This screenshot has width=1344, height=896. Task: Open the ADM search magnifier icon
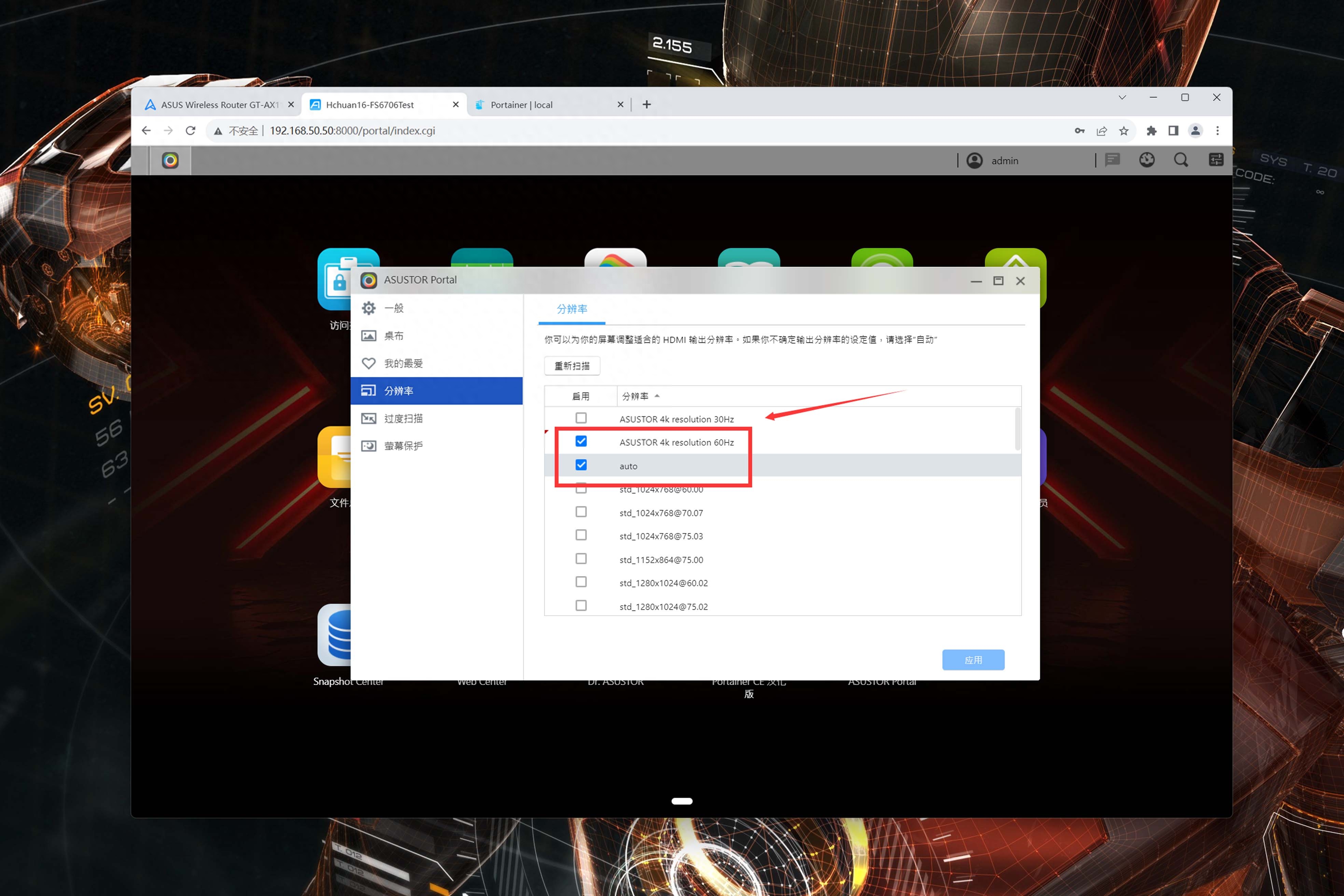tap(1180, 160)
